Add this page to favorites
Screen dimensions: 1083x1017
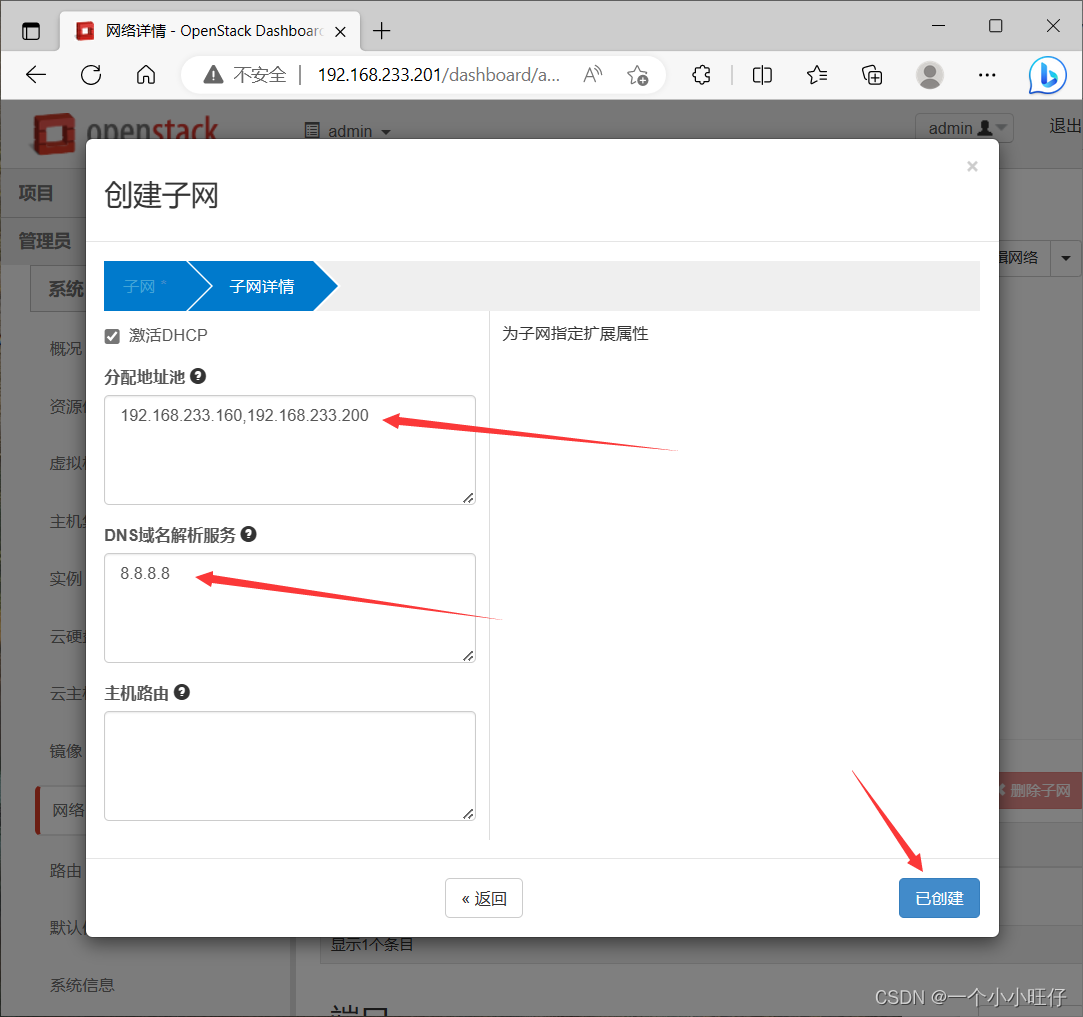pyautogui.click(x=638, y=75)
